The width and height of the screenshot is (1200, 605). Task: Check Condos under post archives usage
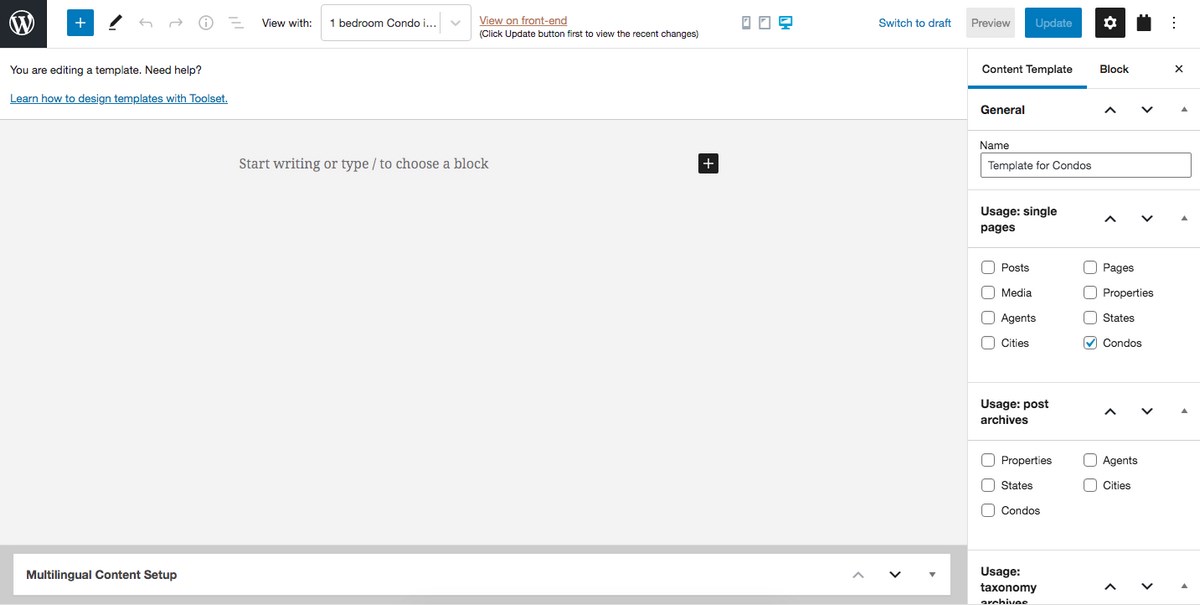click(x=988, y=511)
